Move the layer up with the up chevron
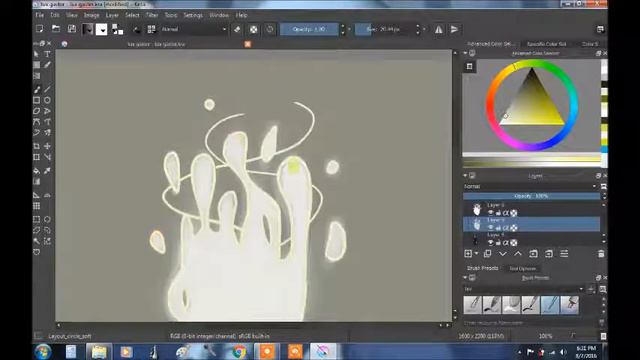Screen dimensions: 640x360 pyautogui.click(x=518, y=254)
